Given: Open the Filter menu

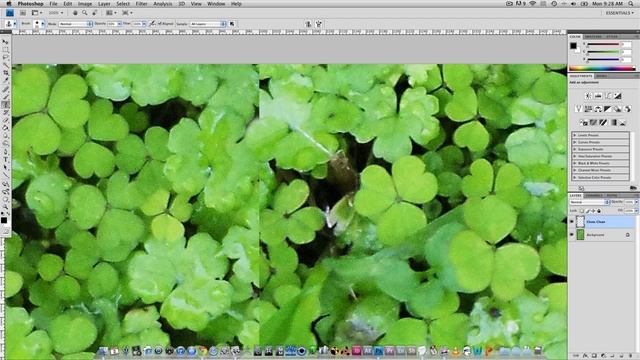Looking at the screenshot, I should [x=141, y=4].
